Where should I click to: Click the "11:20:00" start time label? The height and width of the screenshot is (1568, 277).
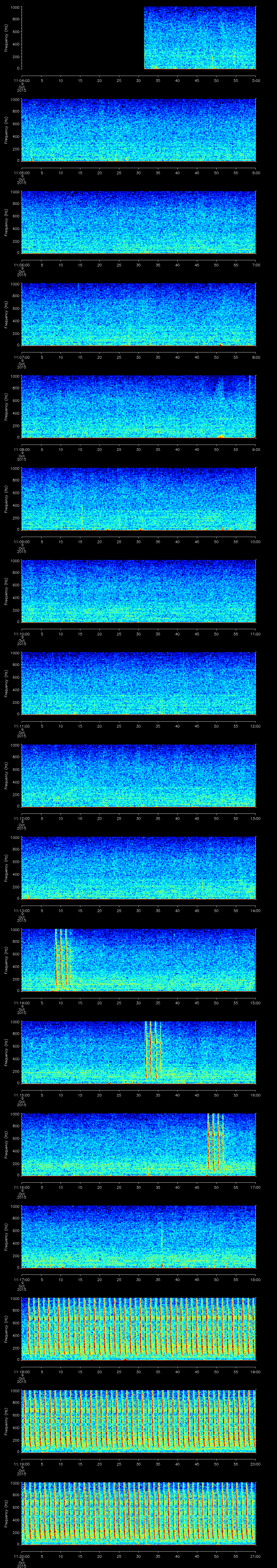click(21, 1556)
